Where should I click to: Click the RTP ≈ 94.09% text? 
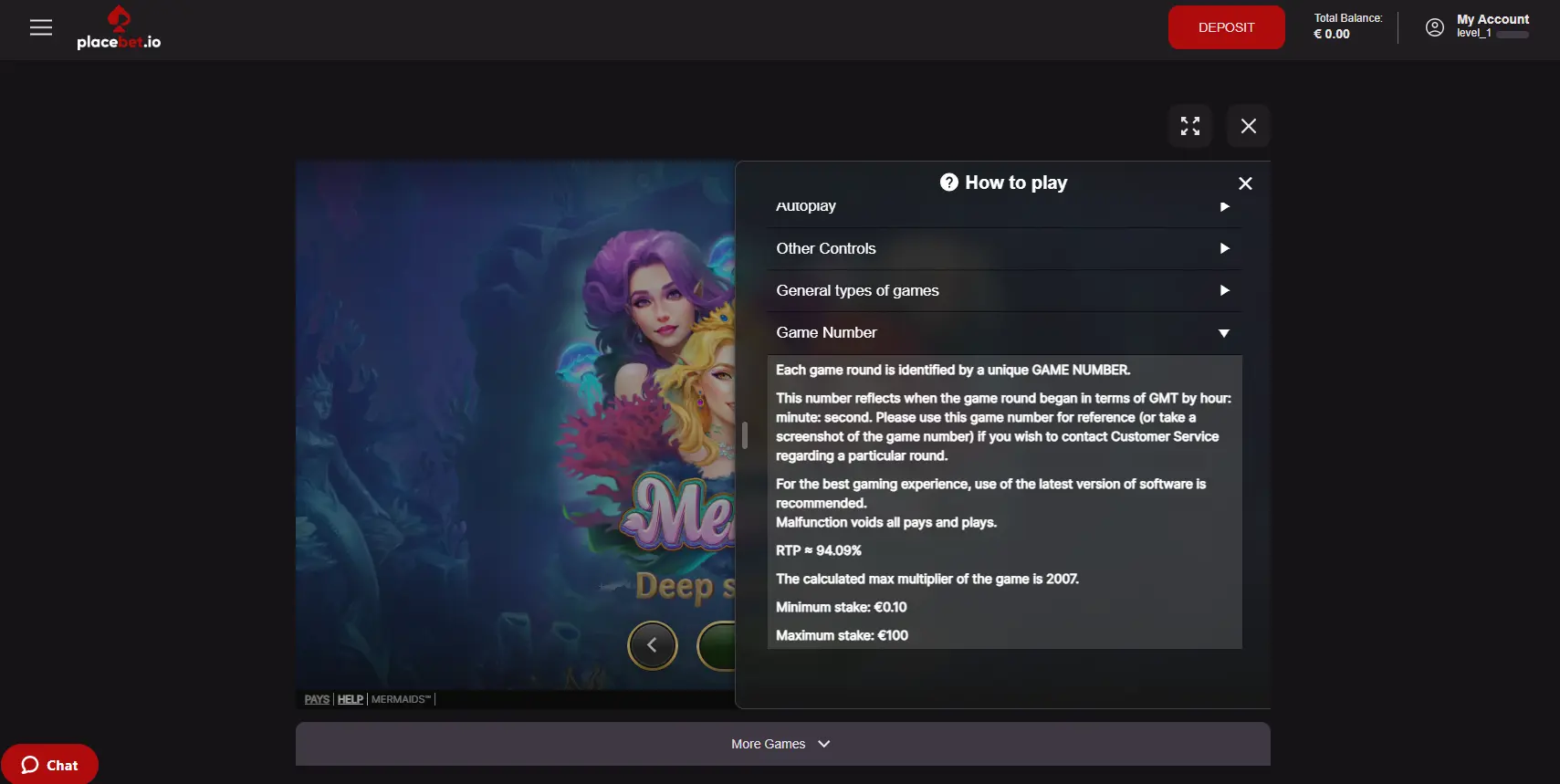[819, 550]
